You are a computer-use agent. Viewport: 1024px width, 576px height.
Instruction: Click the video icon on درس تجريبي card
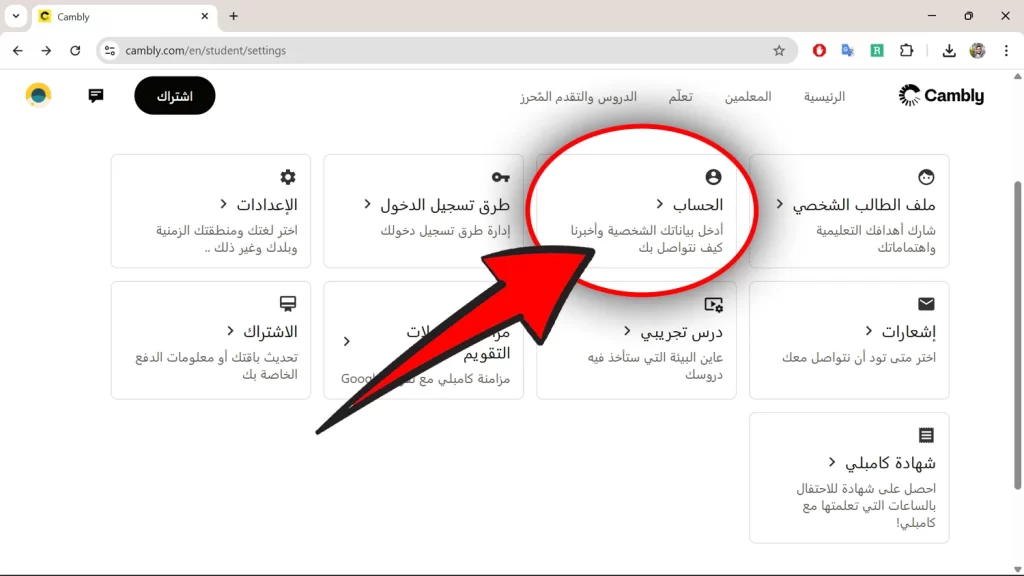(x=712, y=303)
